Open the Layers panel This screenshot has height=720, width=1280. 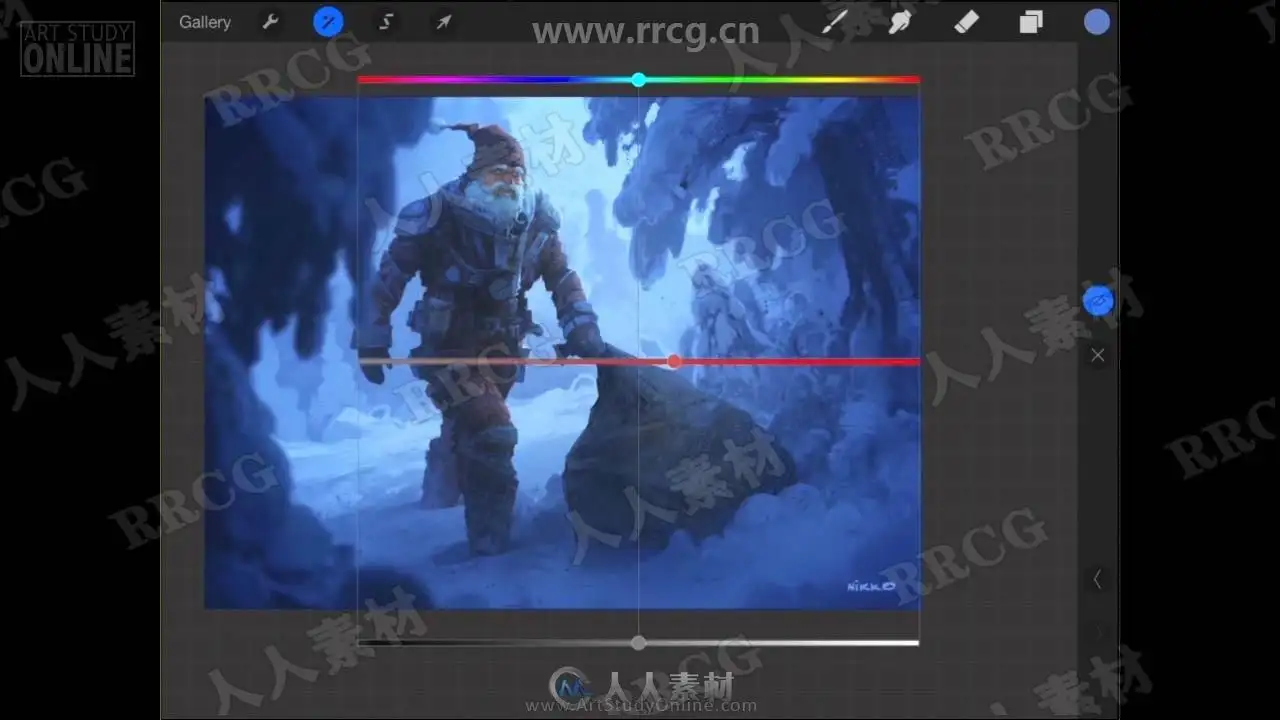[x=1031, y=21]
